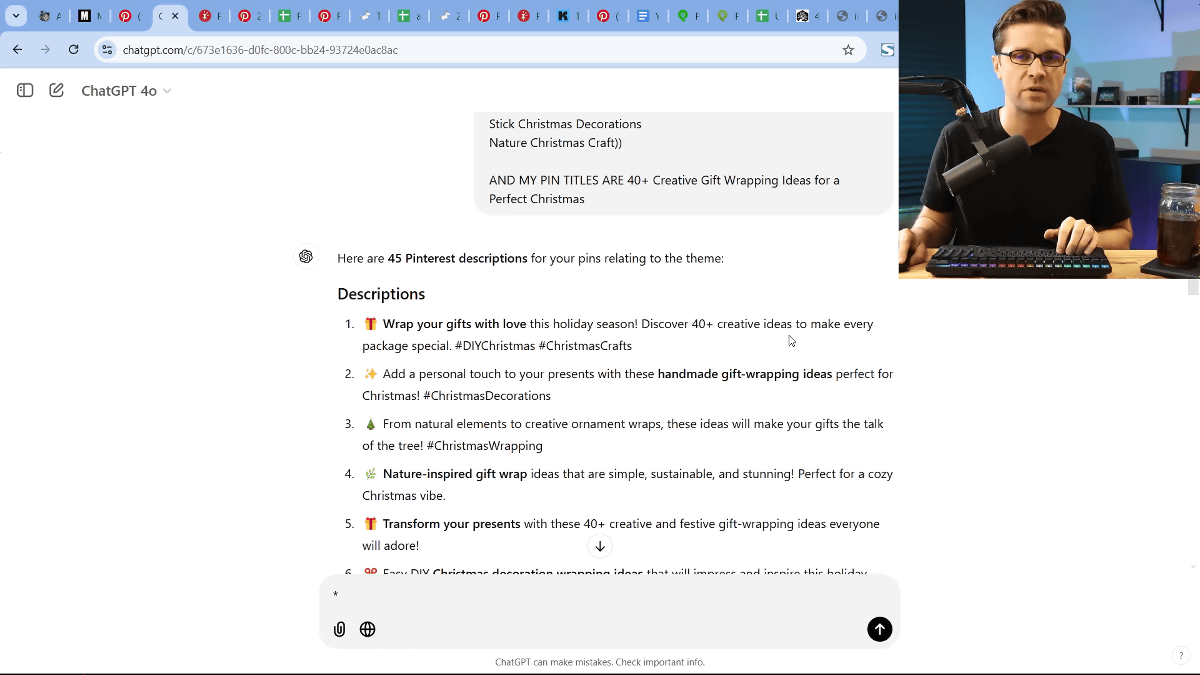Click "Stick Christmas Decorations" in user message
Screen dimensions: 1200x675
pos(565,124)
